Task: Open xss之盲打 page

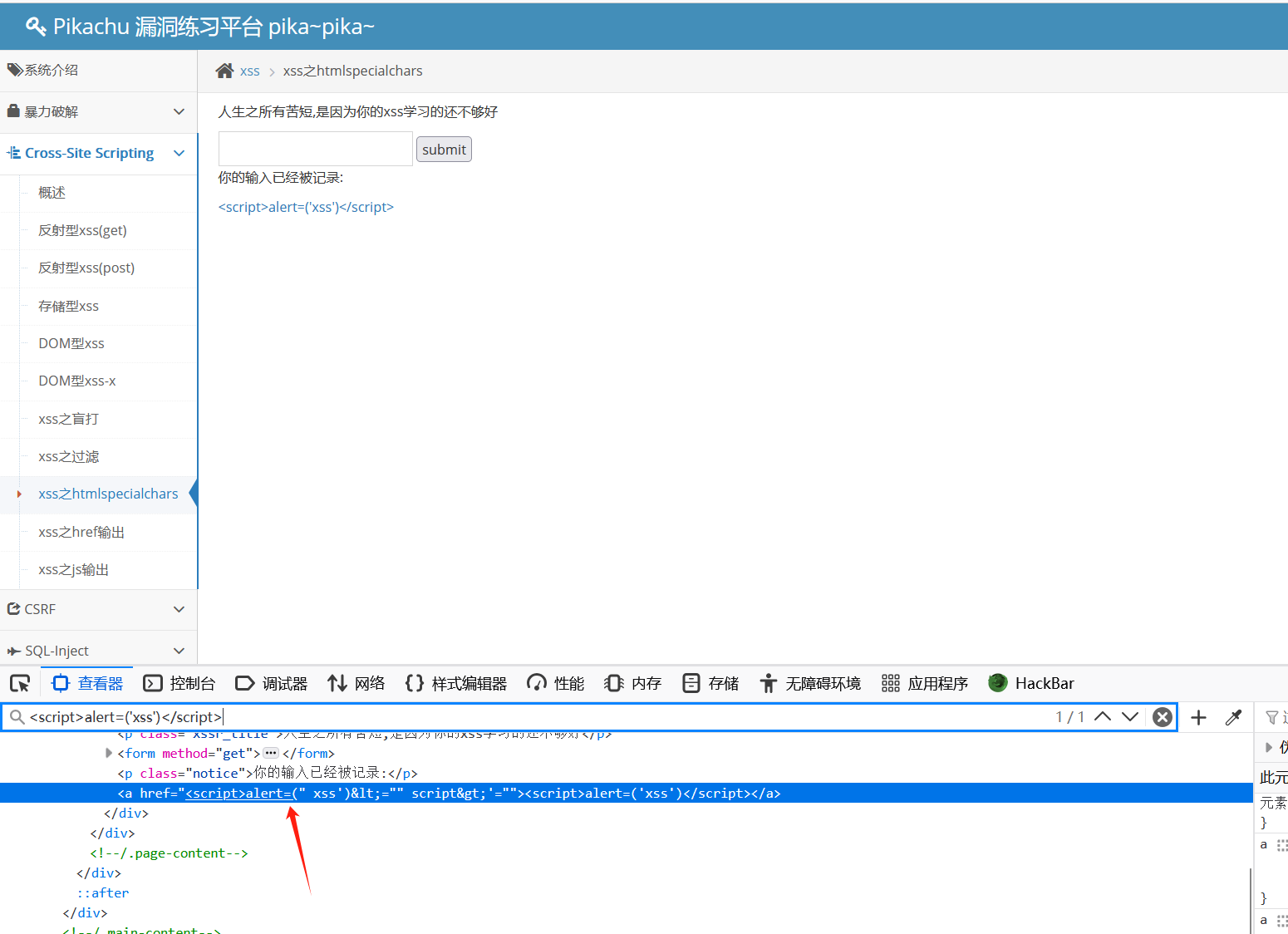Action: click(x=68, y=419)
